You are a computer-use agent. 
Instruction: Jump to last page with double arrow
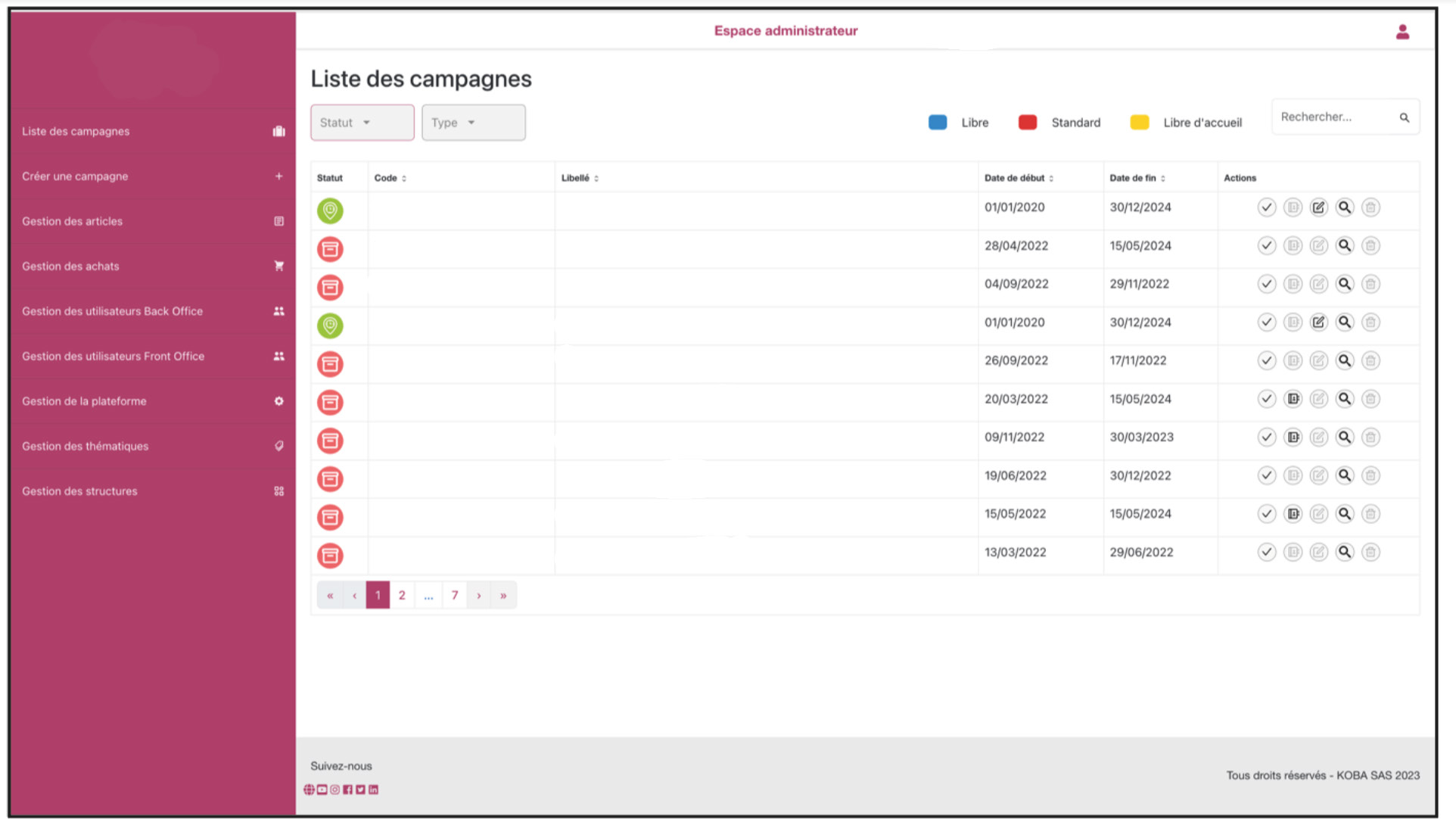tap(503, 596)
